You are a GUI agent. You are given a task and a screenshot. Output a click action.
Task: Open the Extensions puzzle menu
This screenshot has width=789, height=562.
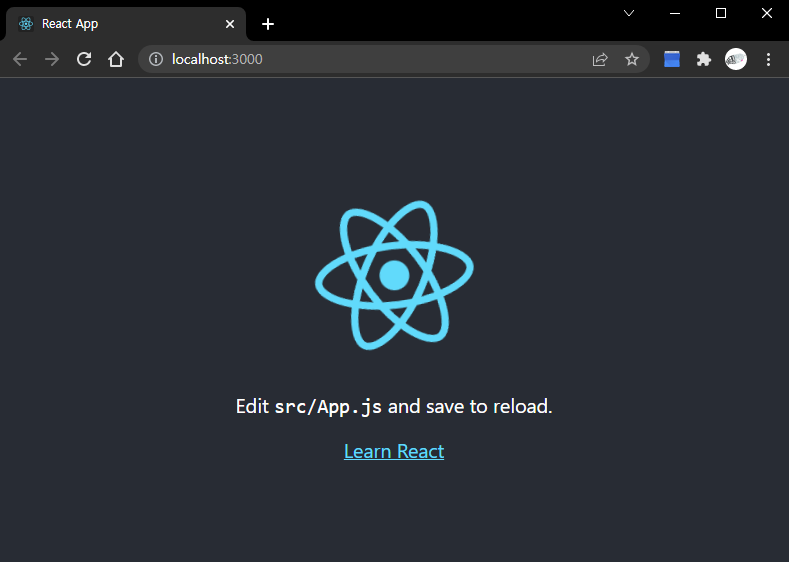coord(703,59)
